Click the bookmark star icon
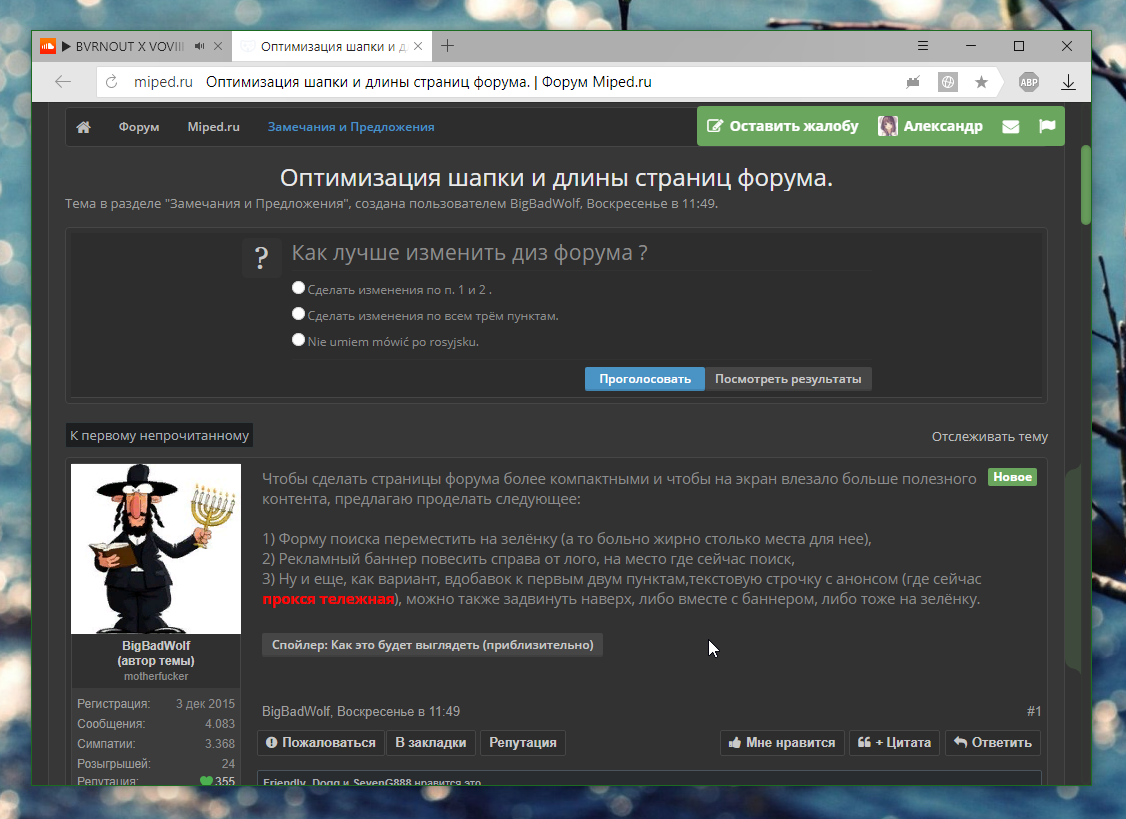Screen dimensions: 1126x819 point(981,82)
